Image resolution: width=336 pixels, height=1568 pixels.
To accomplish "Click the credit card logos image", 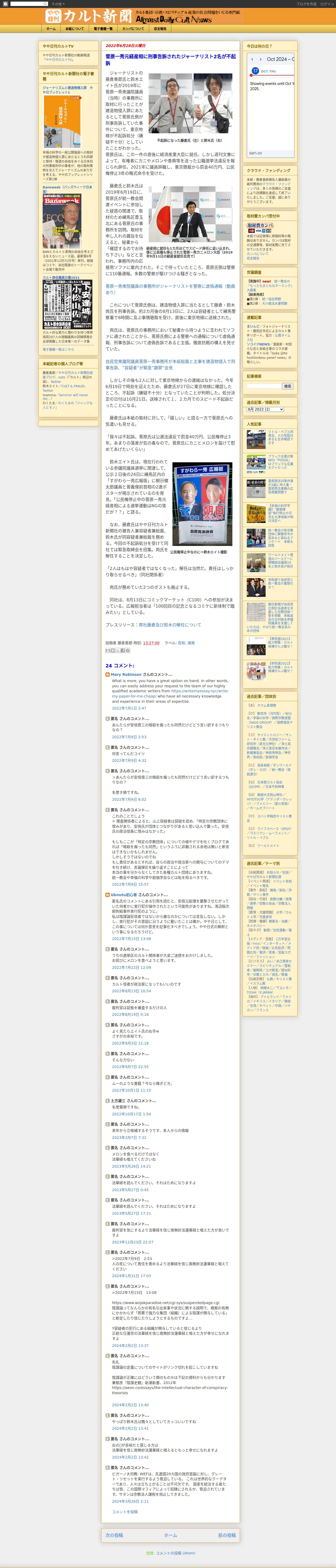I will [x=260, y=231].
